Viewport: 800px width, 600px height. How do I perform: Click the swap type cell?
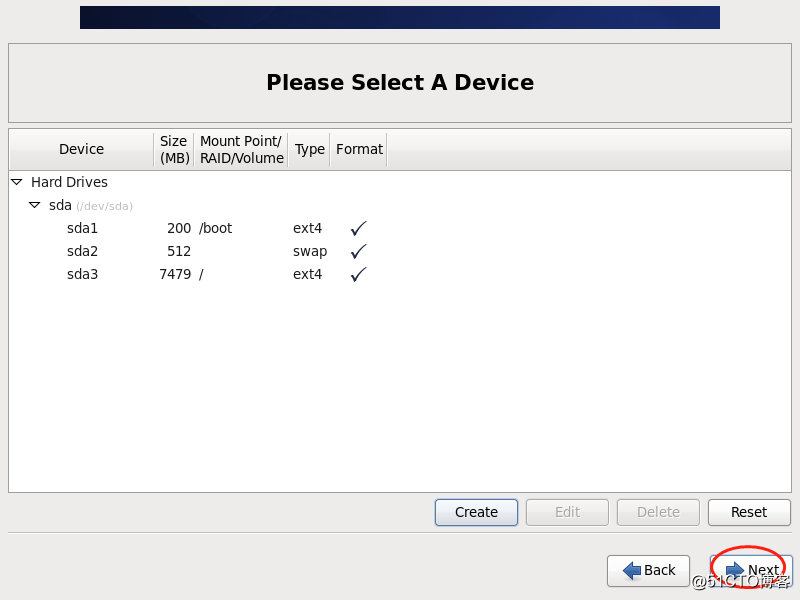310,252
